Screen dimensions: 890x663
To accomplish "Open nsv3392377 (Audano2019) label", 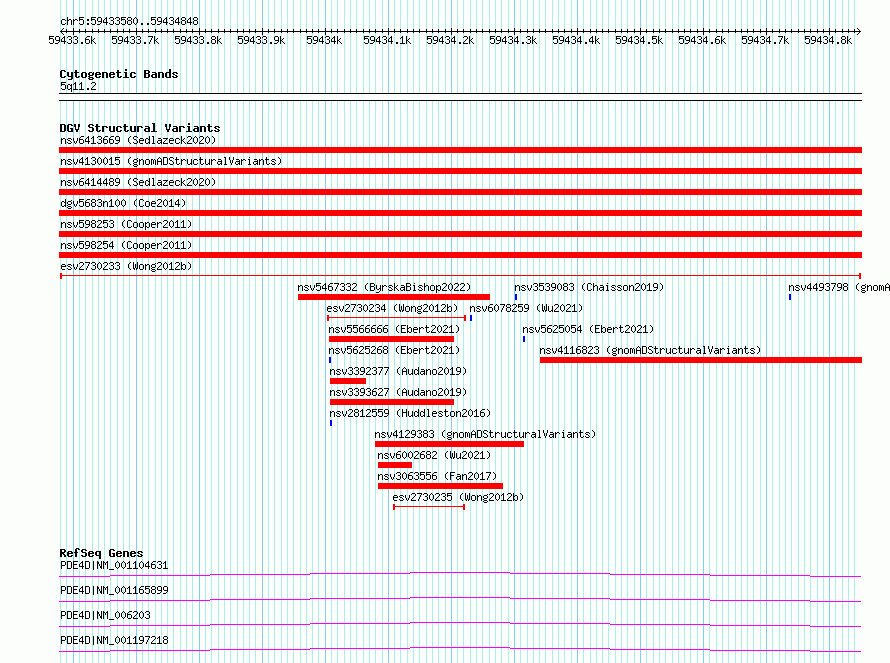I will (398, 371).
